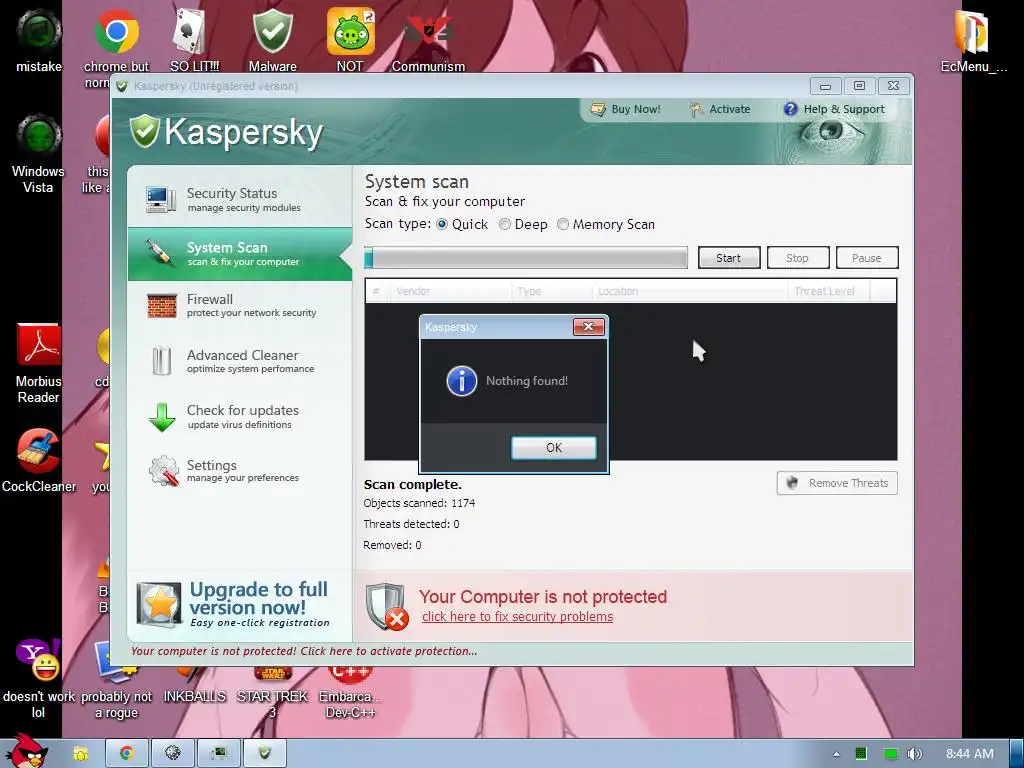Select the doesn't work lol Yahoo icon

point(39,679)
